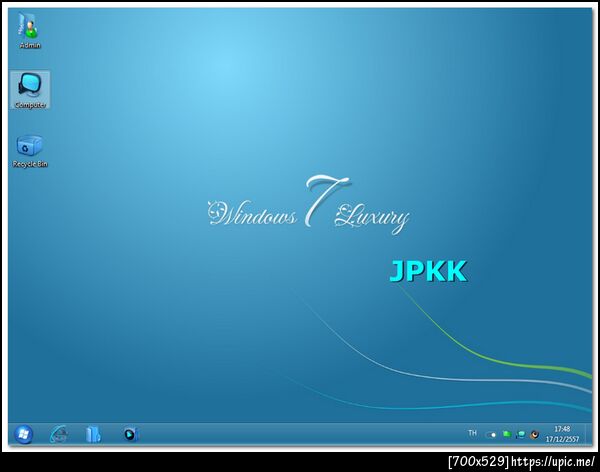The width and height of the screenshot is (600, 472).
Task: Open Windows Explorer libraries from the taskbar
Action: point(93,434)
